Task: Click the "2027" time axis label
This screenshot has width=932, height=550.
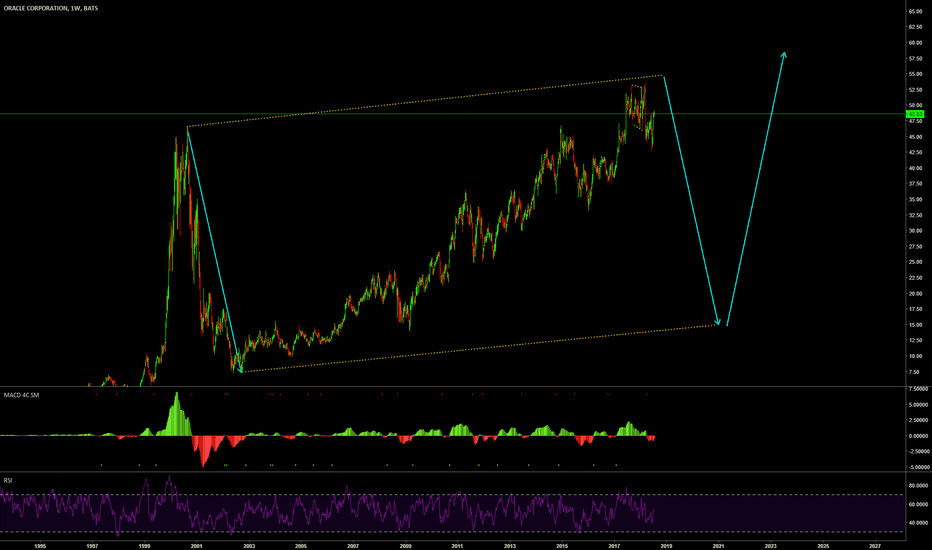Action: pyautogui.click(x=875, y=545)
